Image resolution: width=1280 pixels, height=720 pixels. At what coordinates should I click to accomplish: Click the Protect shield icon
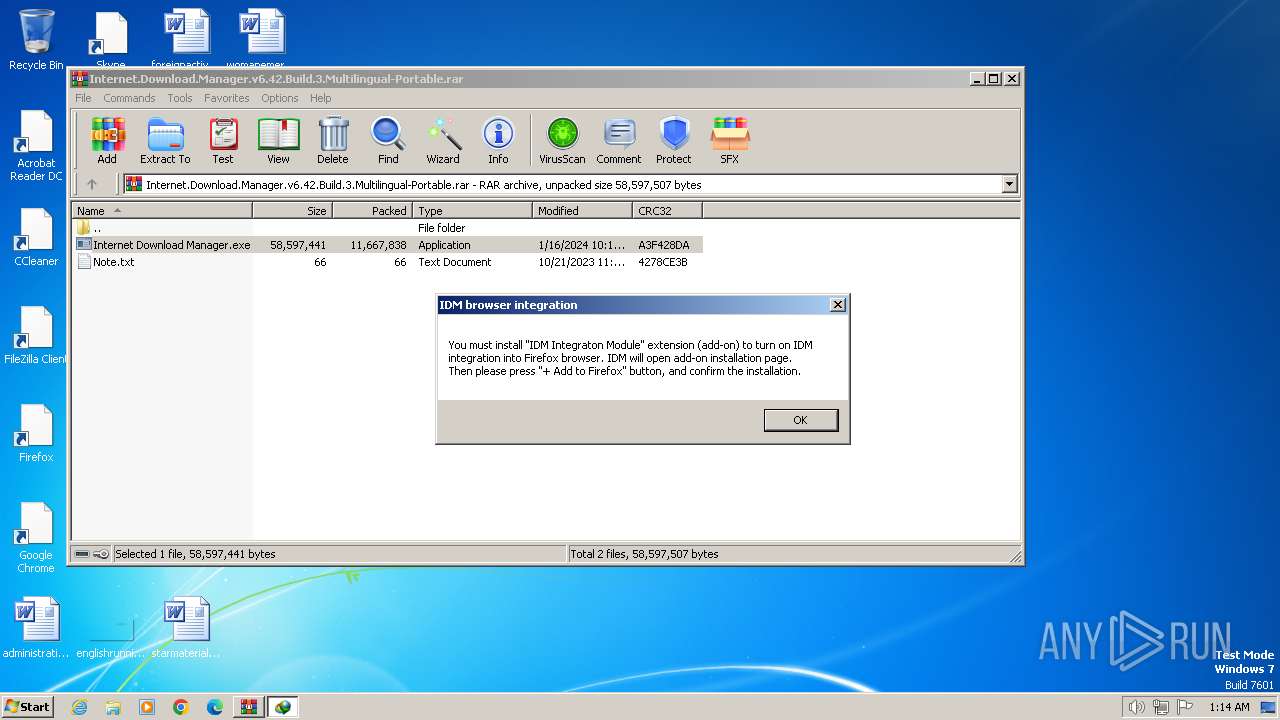(x=674, y=141)
